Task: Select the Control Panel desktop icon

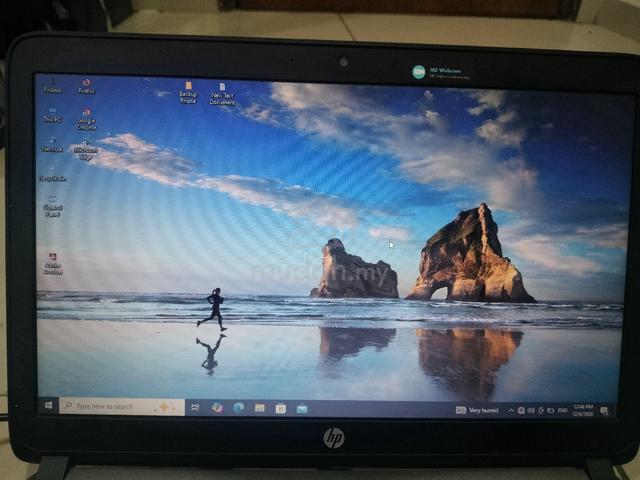Action: 53,206
